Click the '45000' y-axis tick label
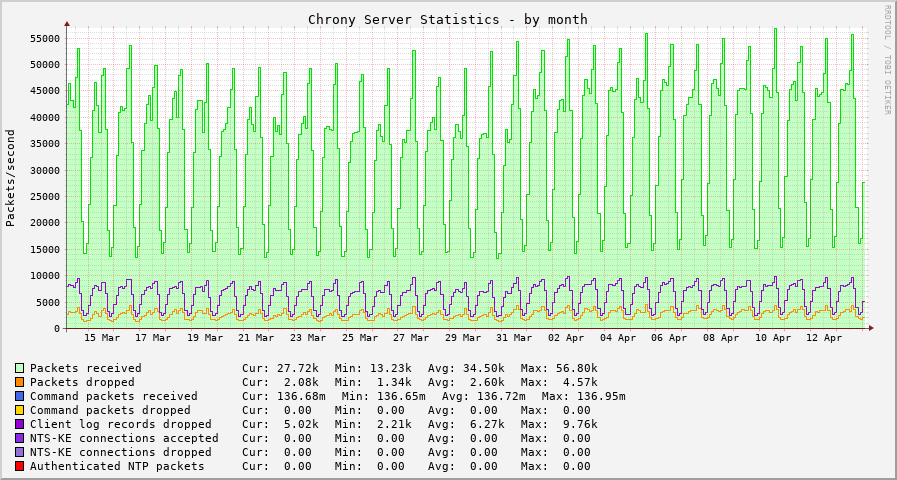Viewport: 897px width, 480px height. point(45,91)
